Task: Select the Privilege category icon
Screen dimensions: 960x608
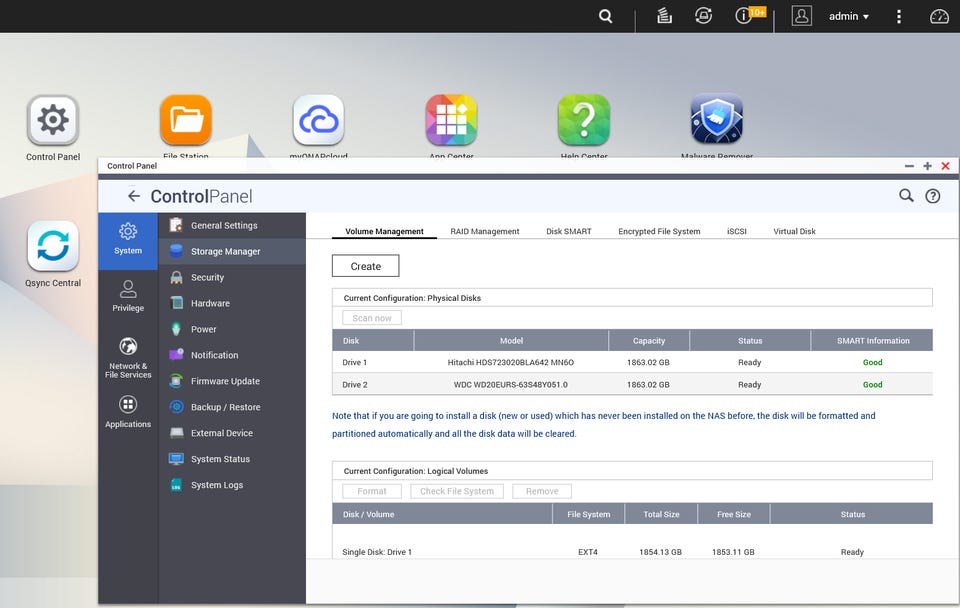Action: [x=128, y=295]
